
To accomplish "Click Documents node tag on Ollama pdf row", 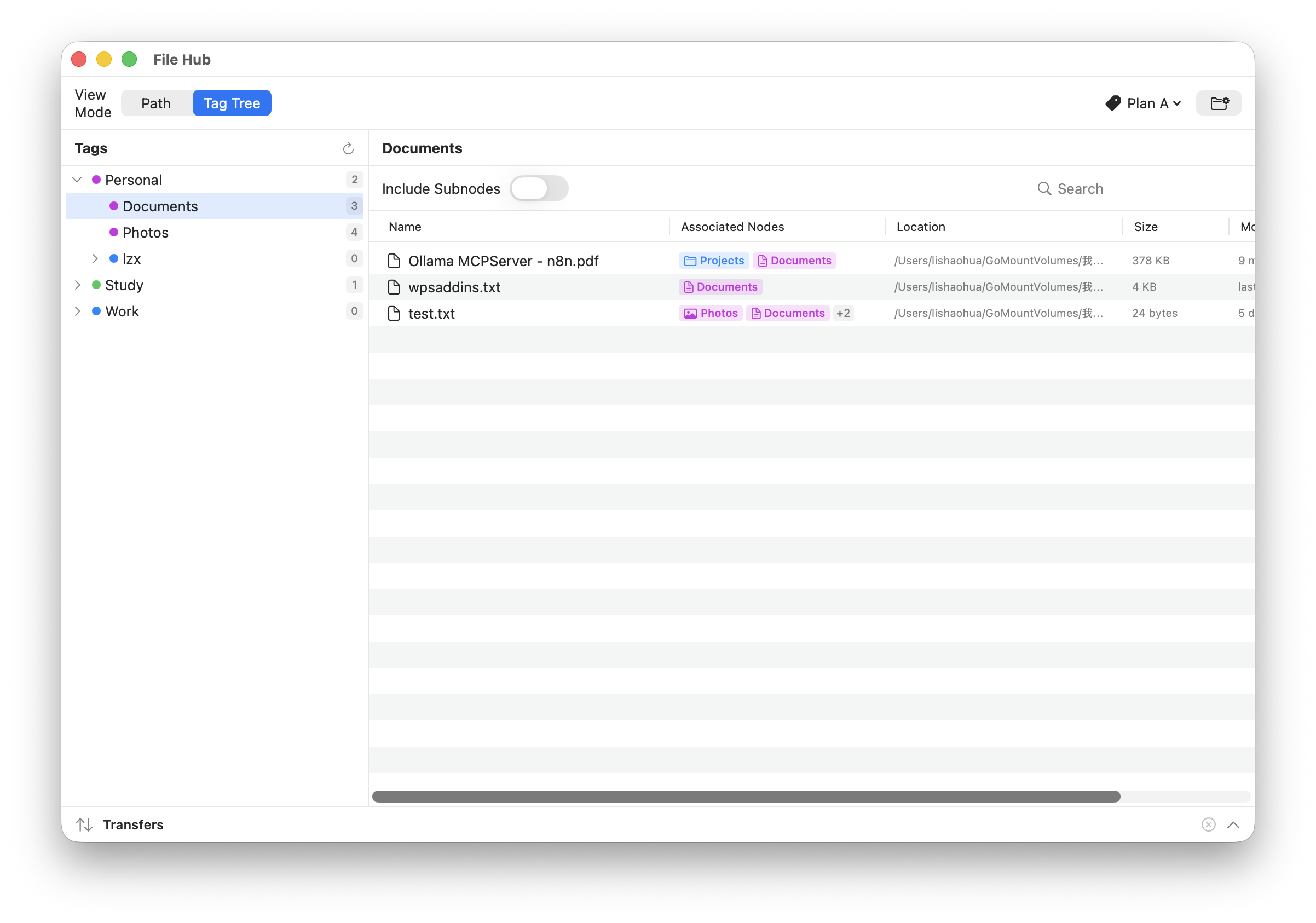I will 794,261.
